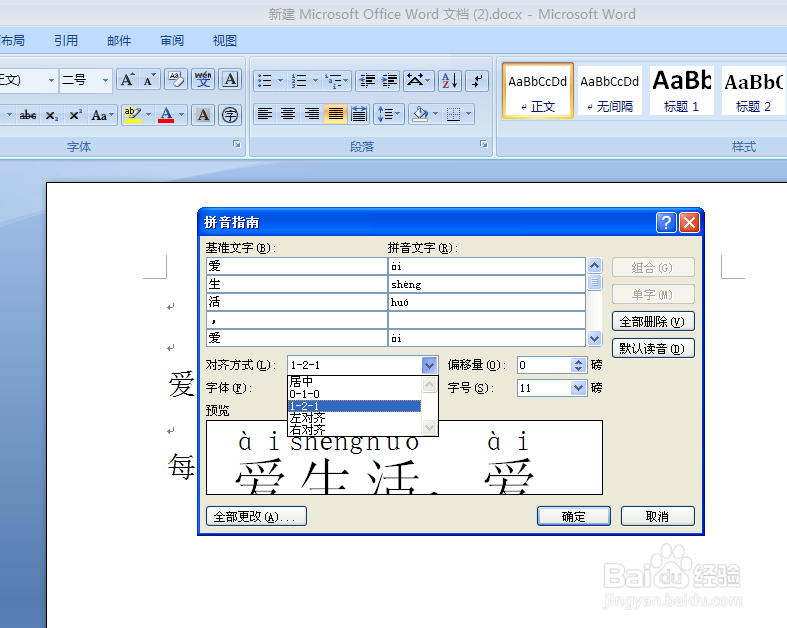Toggle subscript formatting
This screenshot has height=628, width=787.
(x=52, y=115)
